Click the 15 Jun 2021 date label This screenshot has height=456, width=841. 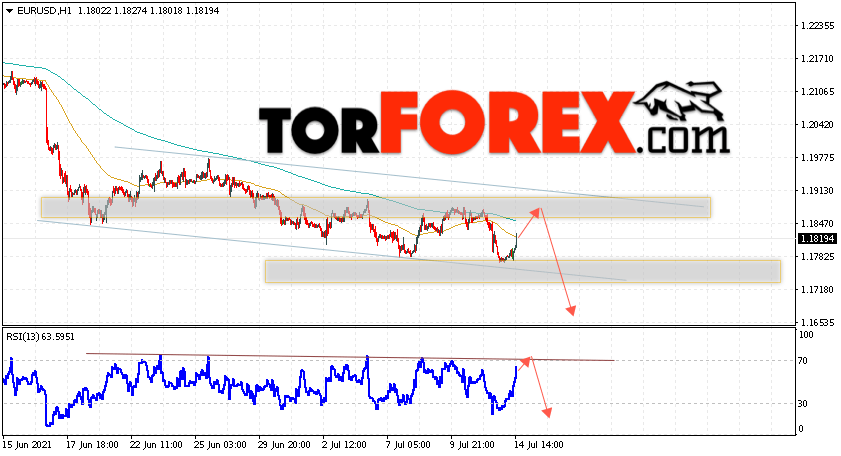click(x=27, y=445)
